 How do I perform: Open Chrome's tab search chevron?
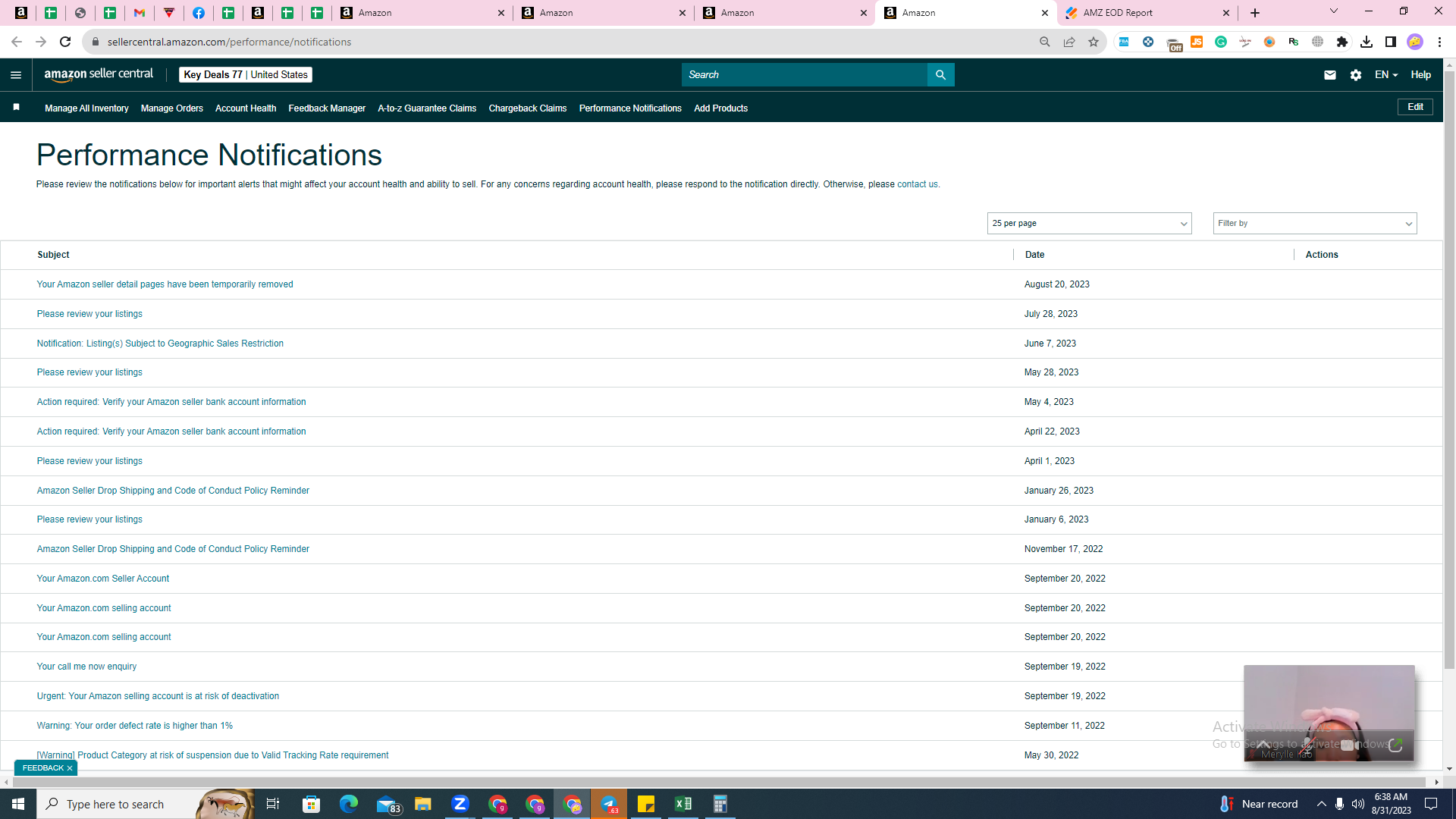tap(1334, 11)
